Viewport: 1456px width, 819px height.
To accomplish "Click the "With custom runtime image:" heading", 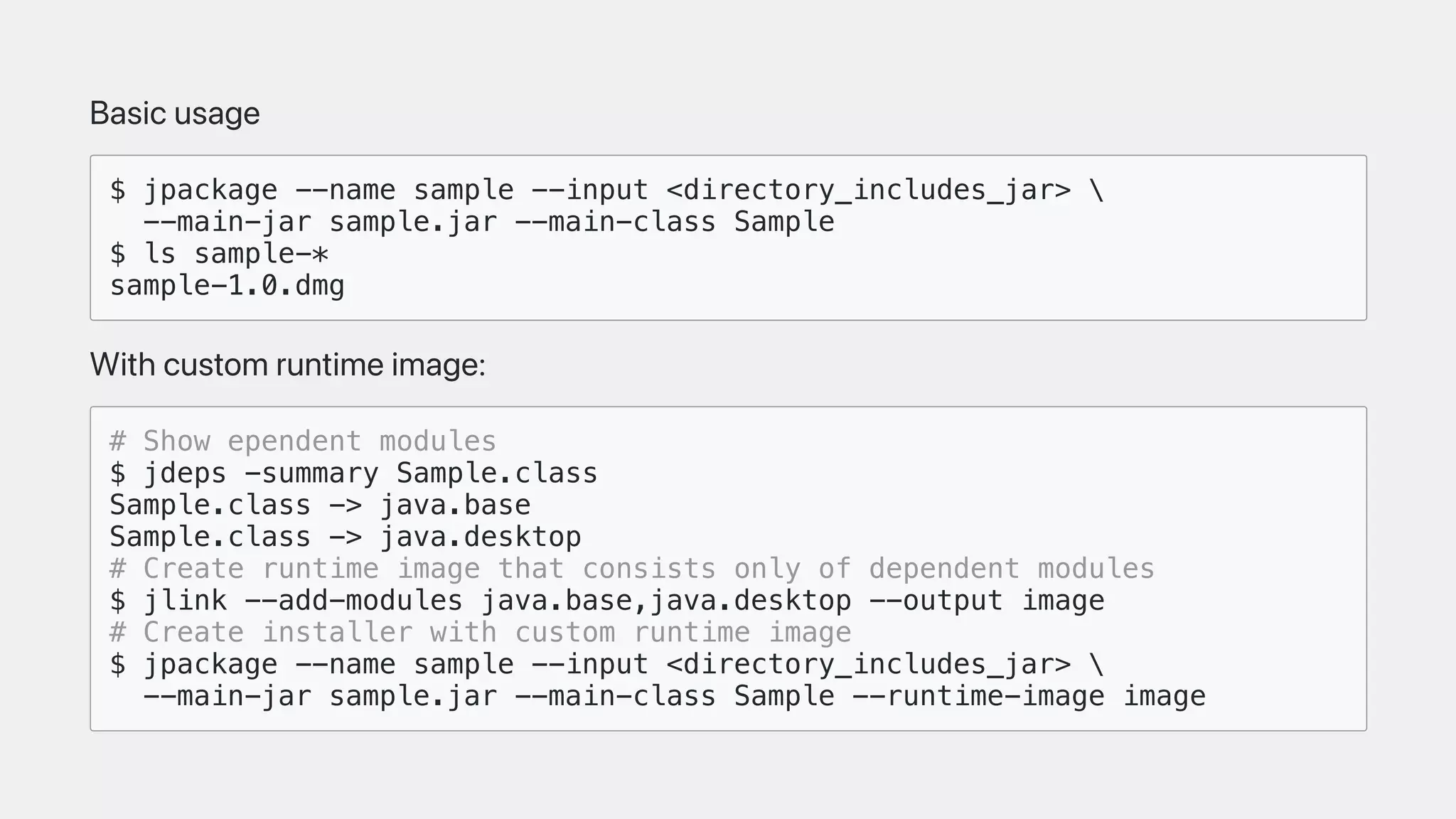I will point(287,365).
